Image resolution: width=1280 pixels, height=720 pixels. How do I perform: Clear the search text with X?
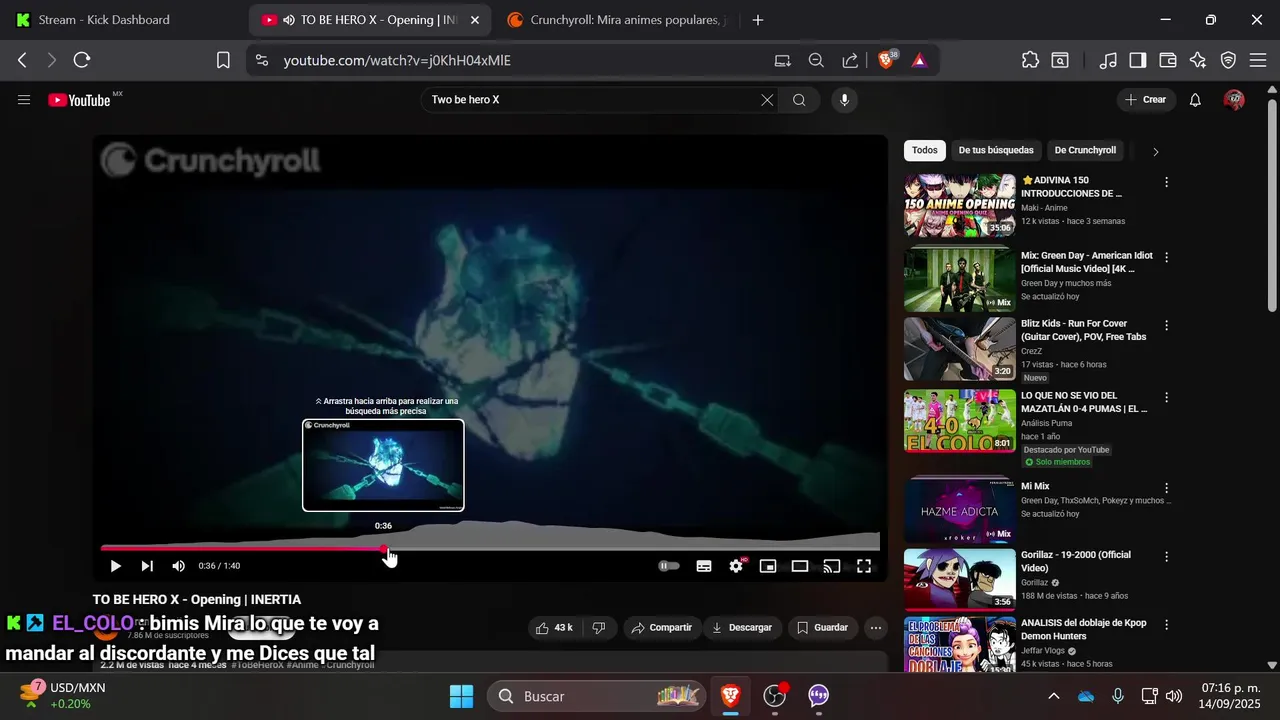pyautogui.click(x=767, y=100)
